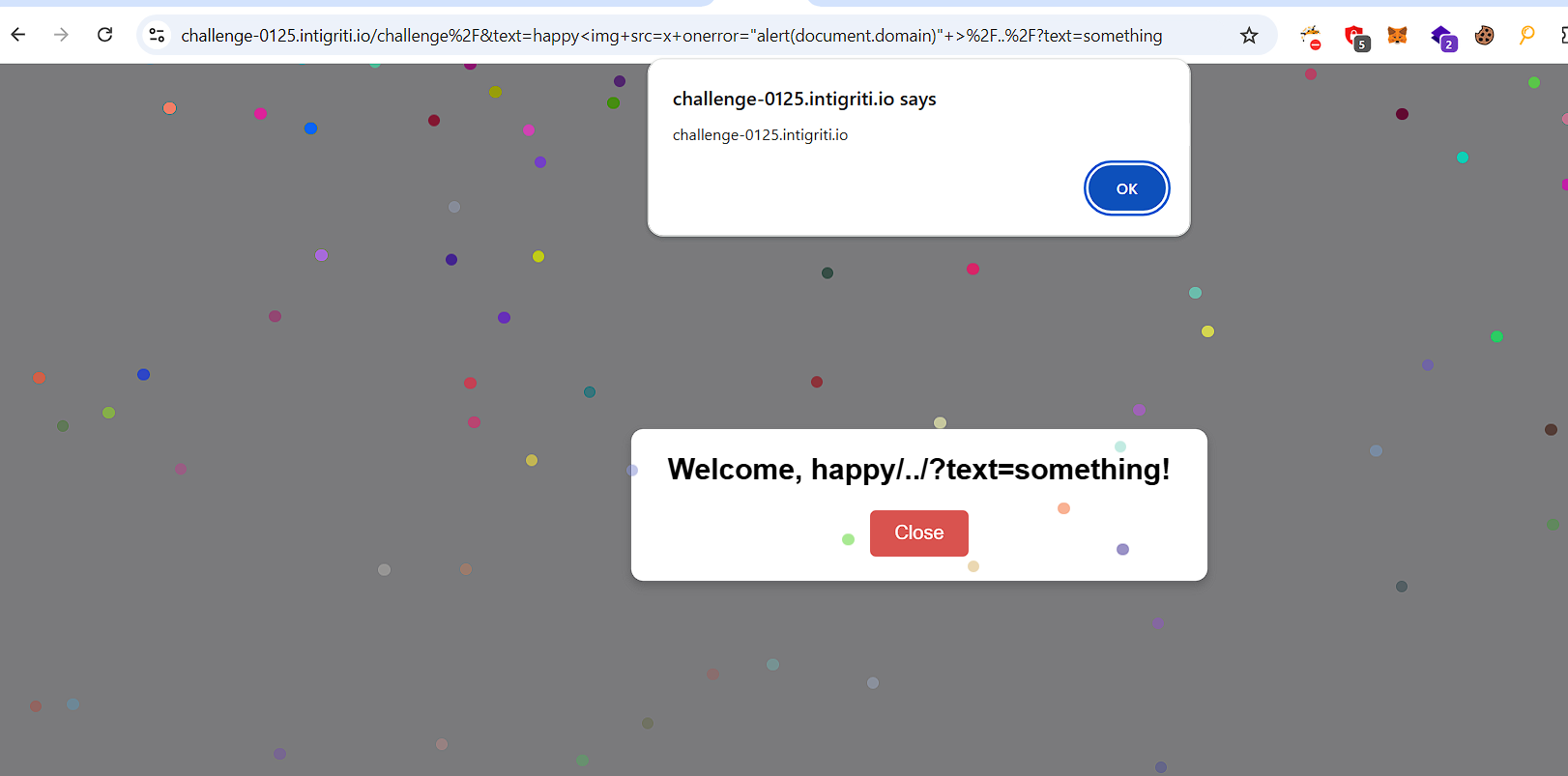Go back to the previous page
The width and height of the screenshot is (1568, 776).
tap(18, 36)
